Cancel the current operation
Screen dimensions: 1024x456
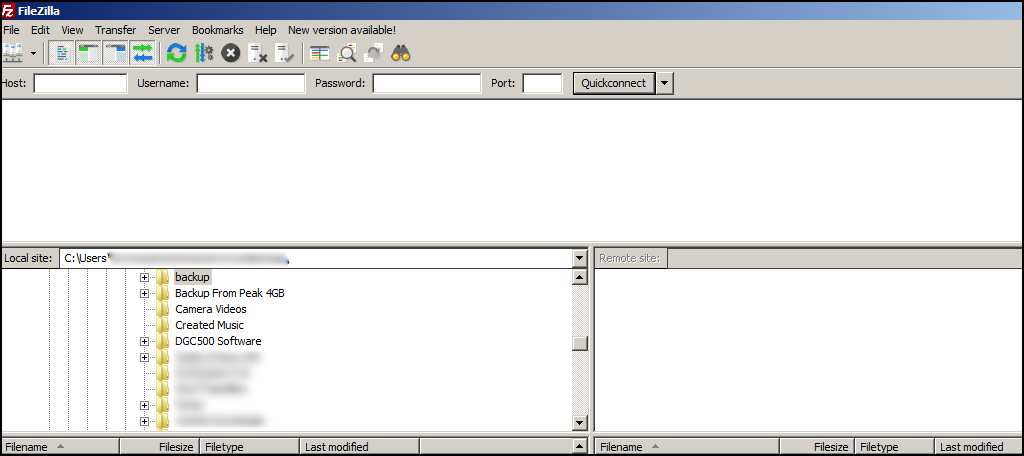[x=231, y=53]
